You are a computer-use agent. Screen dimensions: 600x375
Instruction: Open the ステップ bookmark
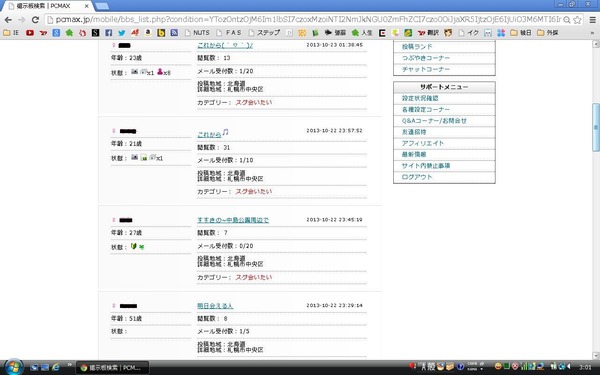(x=264, y=33)
